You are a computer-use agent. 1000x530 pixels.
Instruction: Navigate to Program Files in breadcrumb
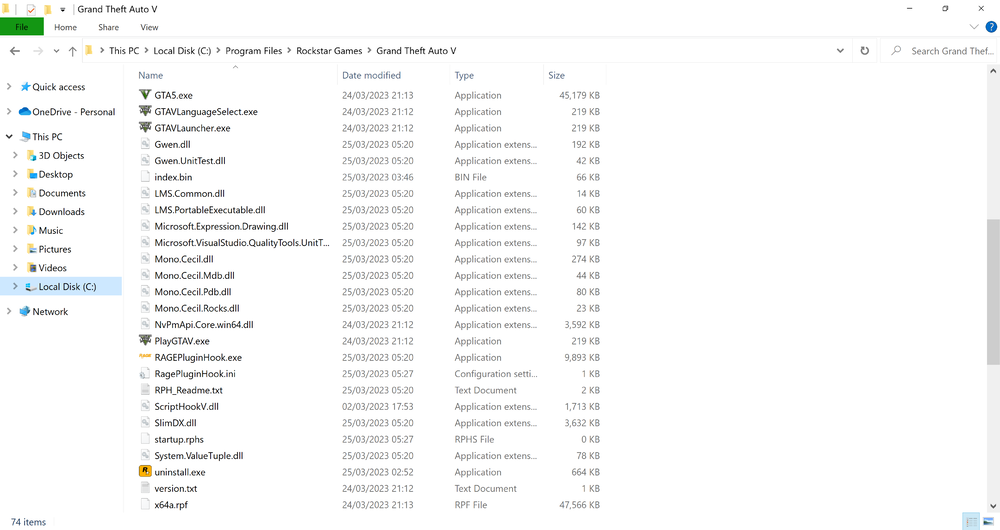coord(253,51)
